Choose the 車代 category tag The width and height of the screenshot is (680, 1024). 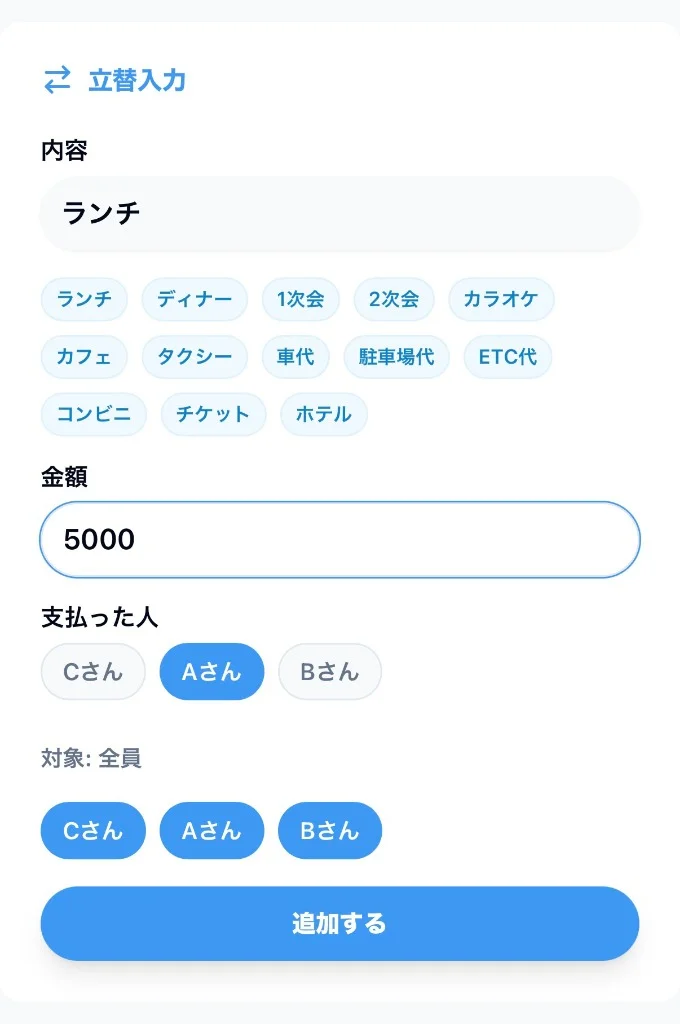[296, 357]
